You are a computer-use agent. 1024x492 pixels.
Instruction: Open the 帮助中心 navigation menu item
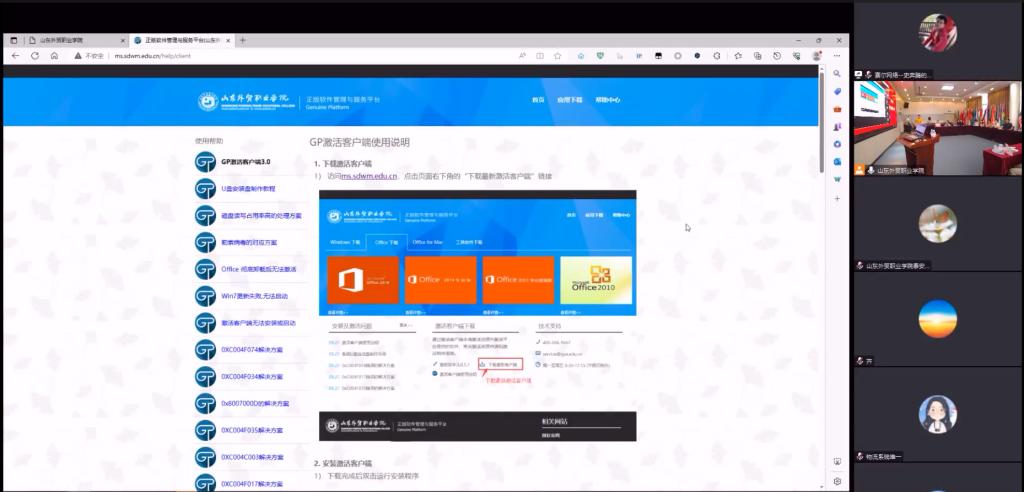[607, 100]
